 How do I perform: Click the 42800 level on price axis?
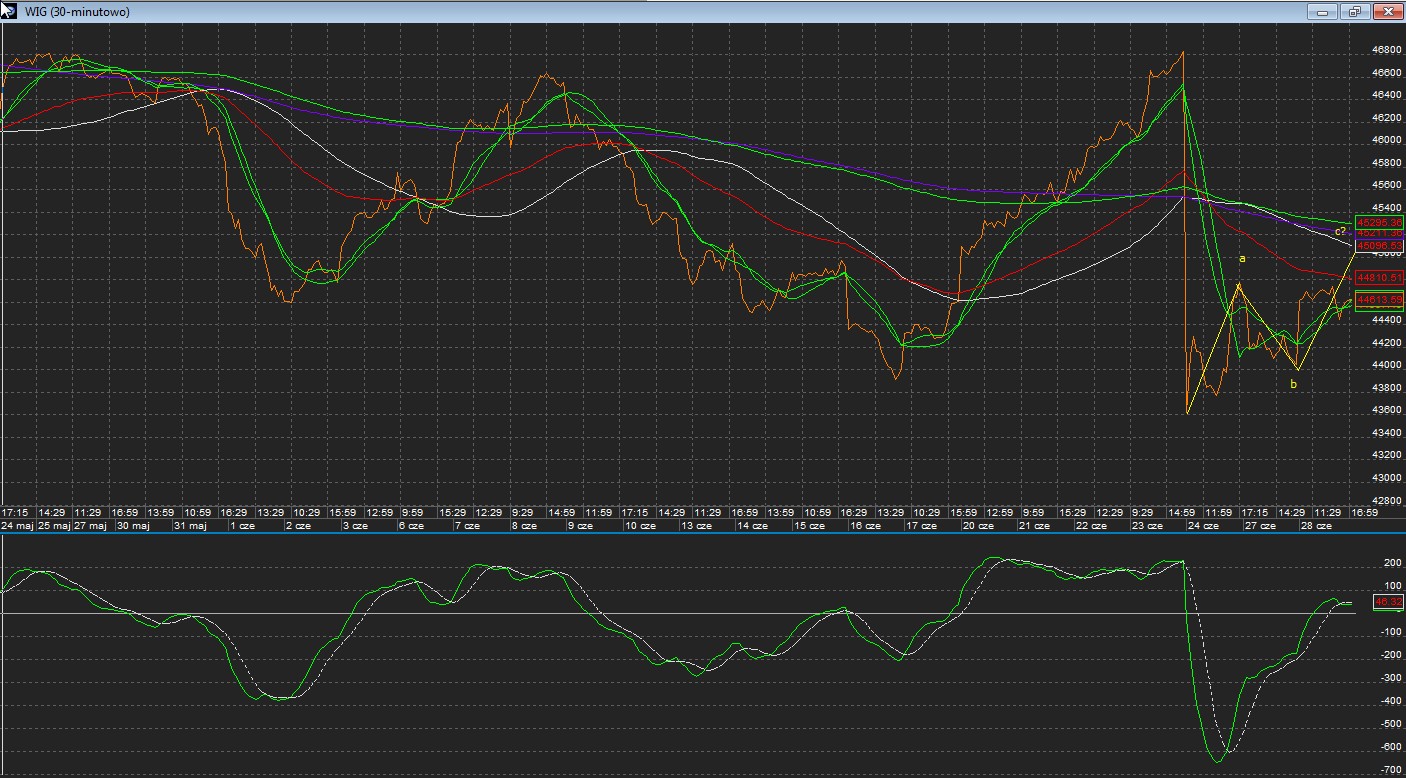[x=1386, y=500]
